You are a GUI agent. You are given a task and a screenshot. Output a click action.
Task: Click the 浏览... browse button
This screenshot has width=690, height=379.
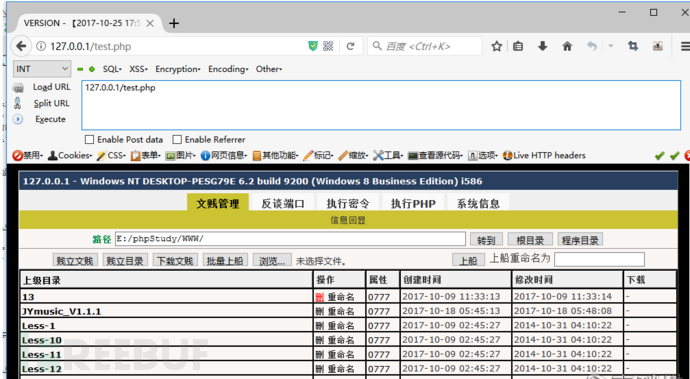[272, 260]
